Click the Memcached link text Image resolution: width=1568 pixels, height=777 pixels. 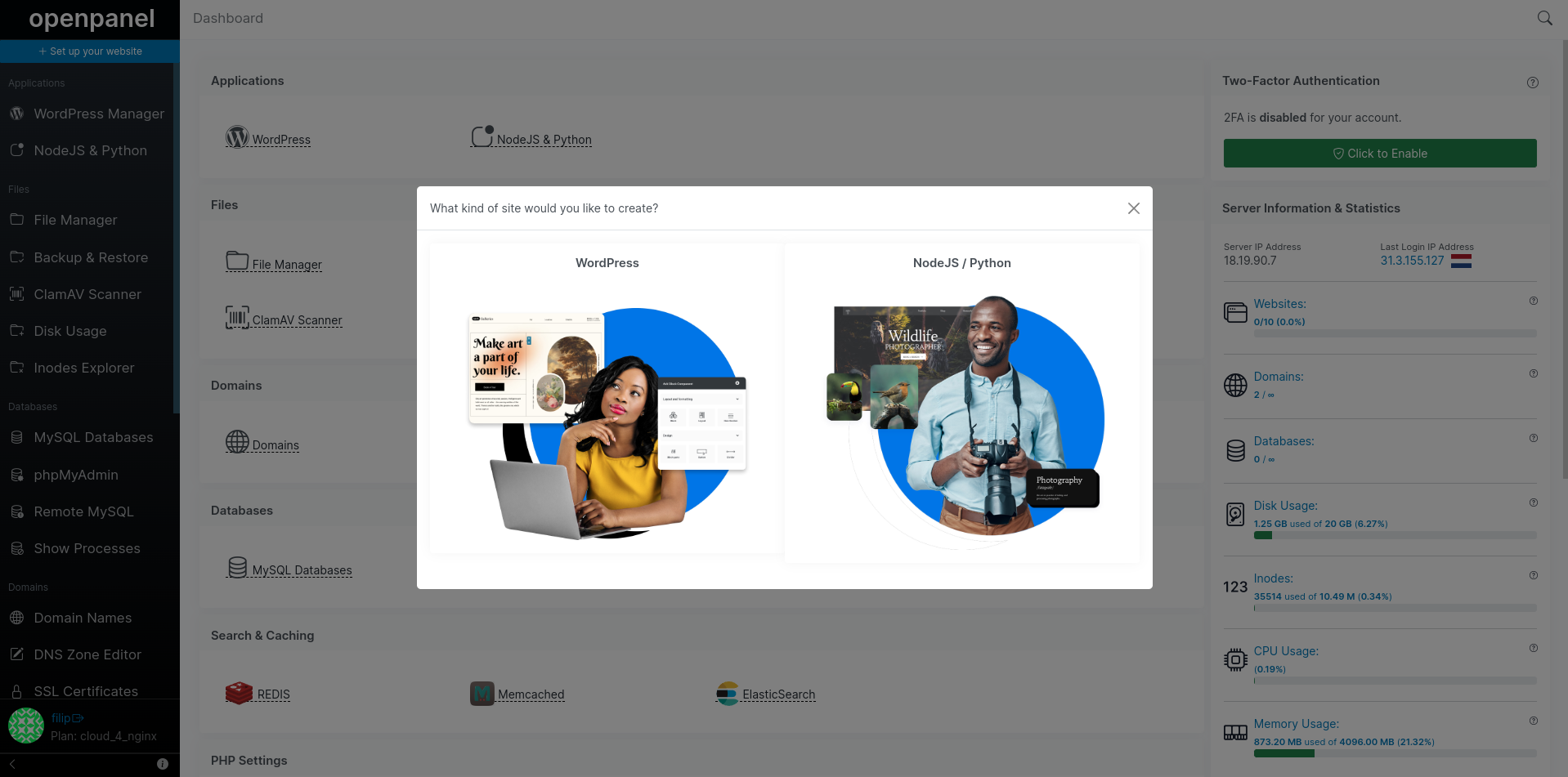click(x=531, y=694)
